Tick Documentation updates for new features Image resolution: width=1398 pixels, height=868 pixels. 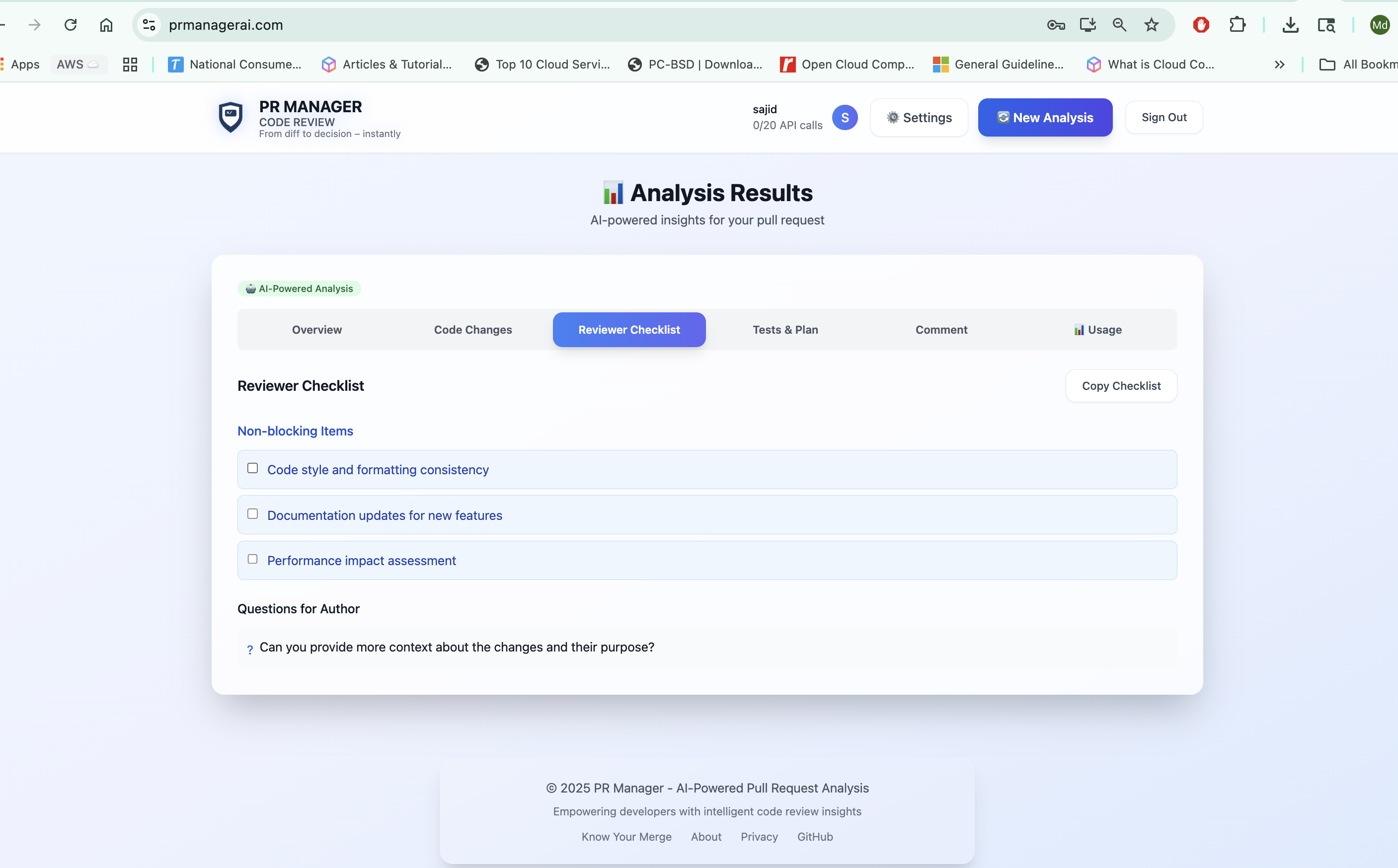pos(253,514)
